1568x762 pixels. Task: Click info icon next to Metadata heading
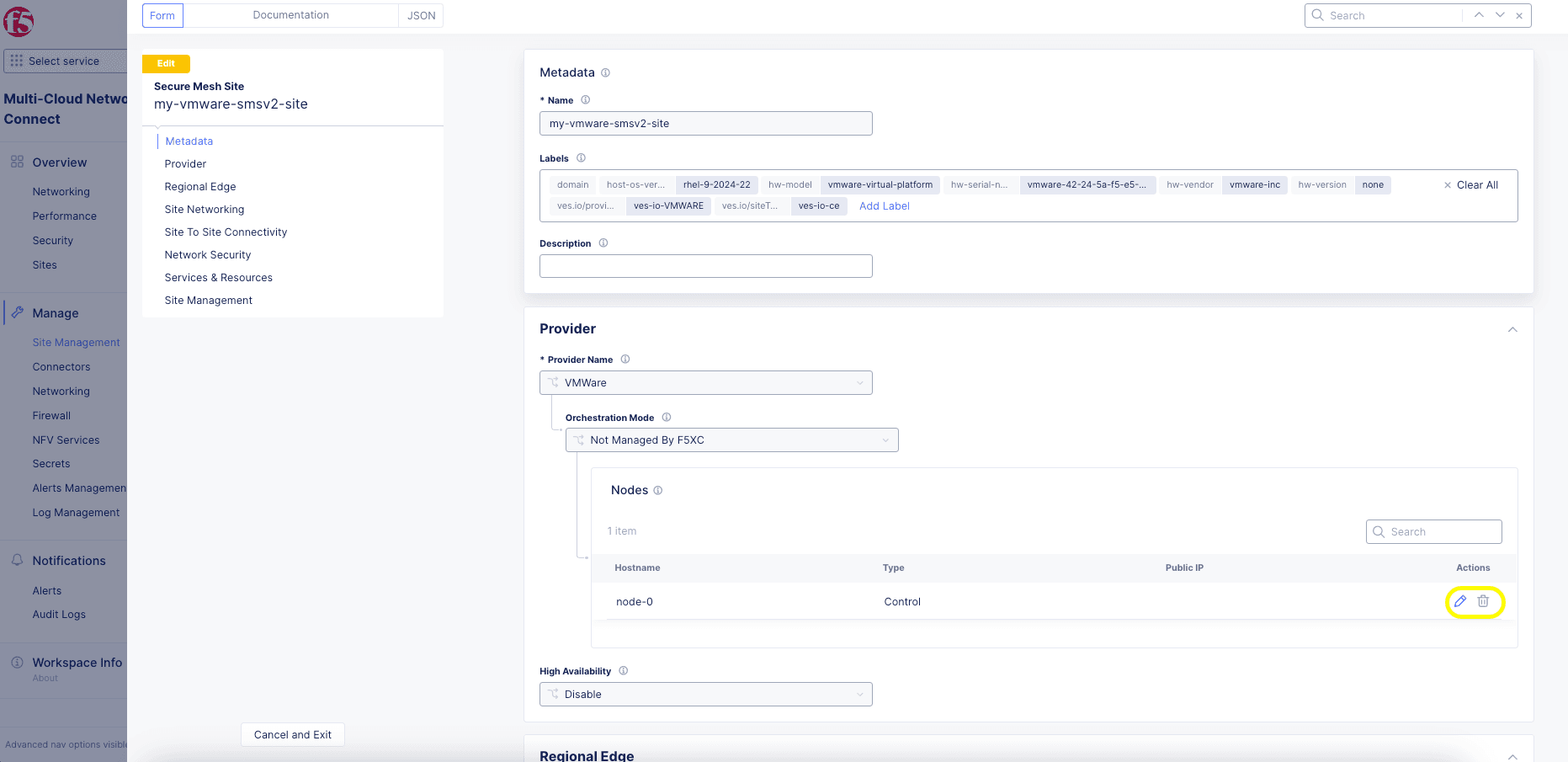(605, 72)
